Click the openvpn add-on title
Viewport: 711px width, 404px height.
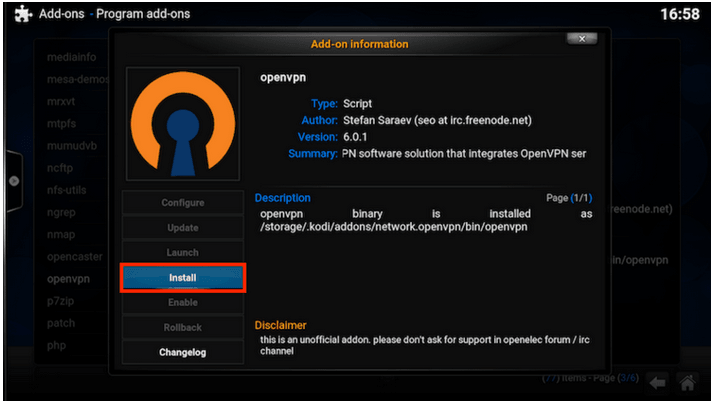(283, 78)
